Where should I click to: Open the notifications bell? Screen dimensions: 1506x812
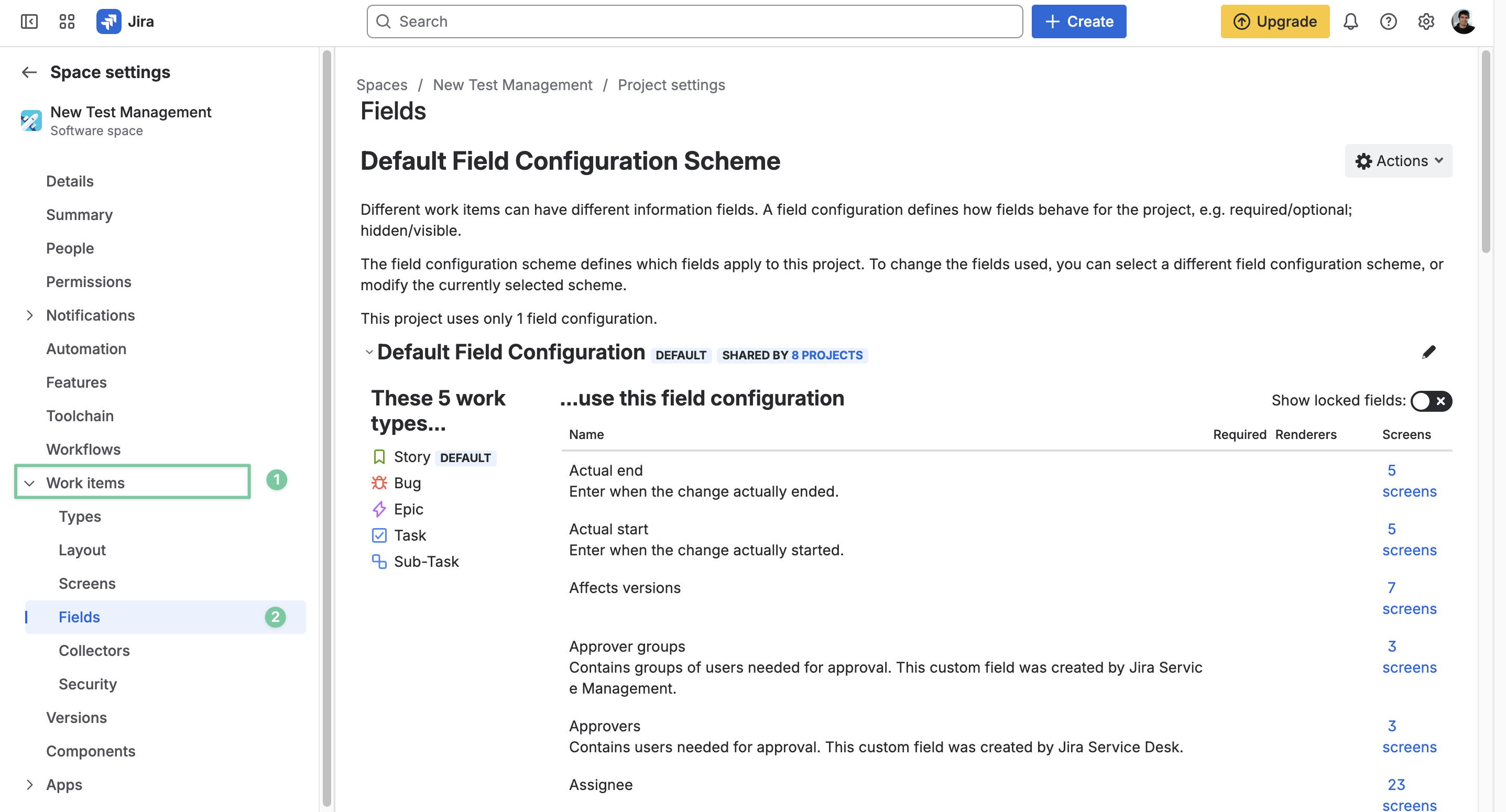click(x=1350, y=21)
